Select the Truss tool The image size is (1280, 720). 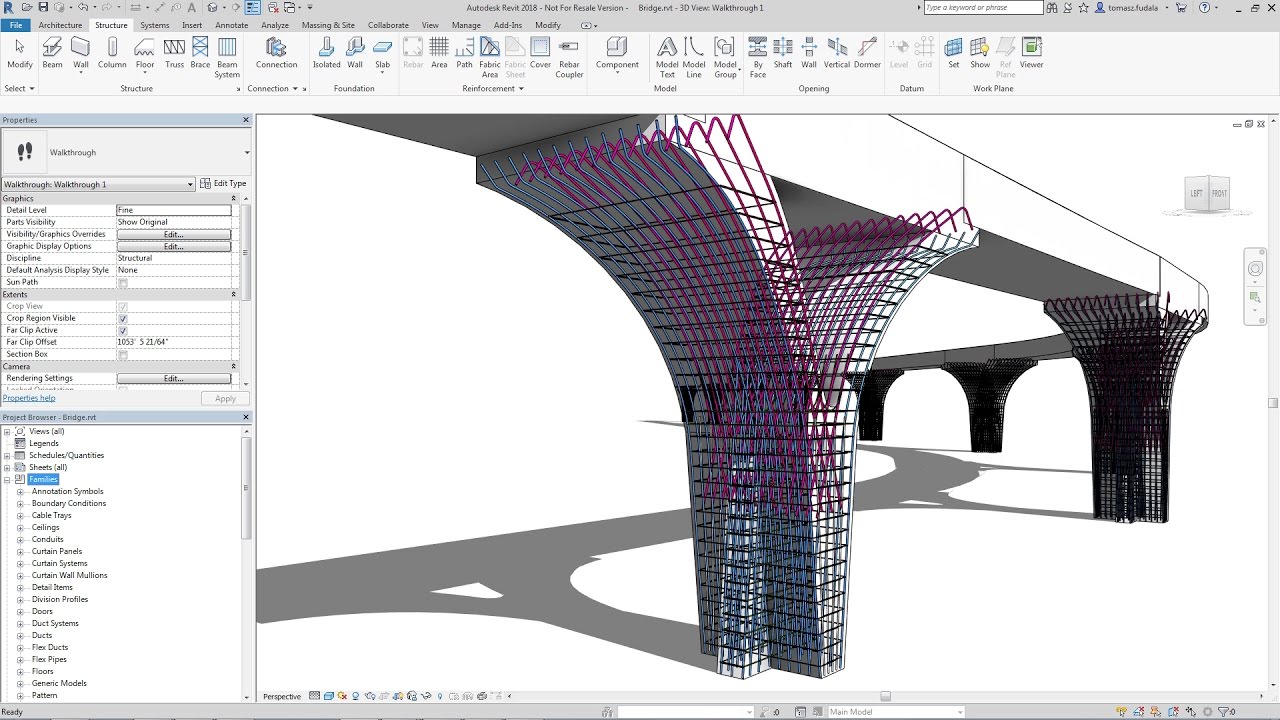point(174,54)
